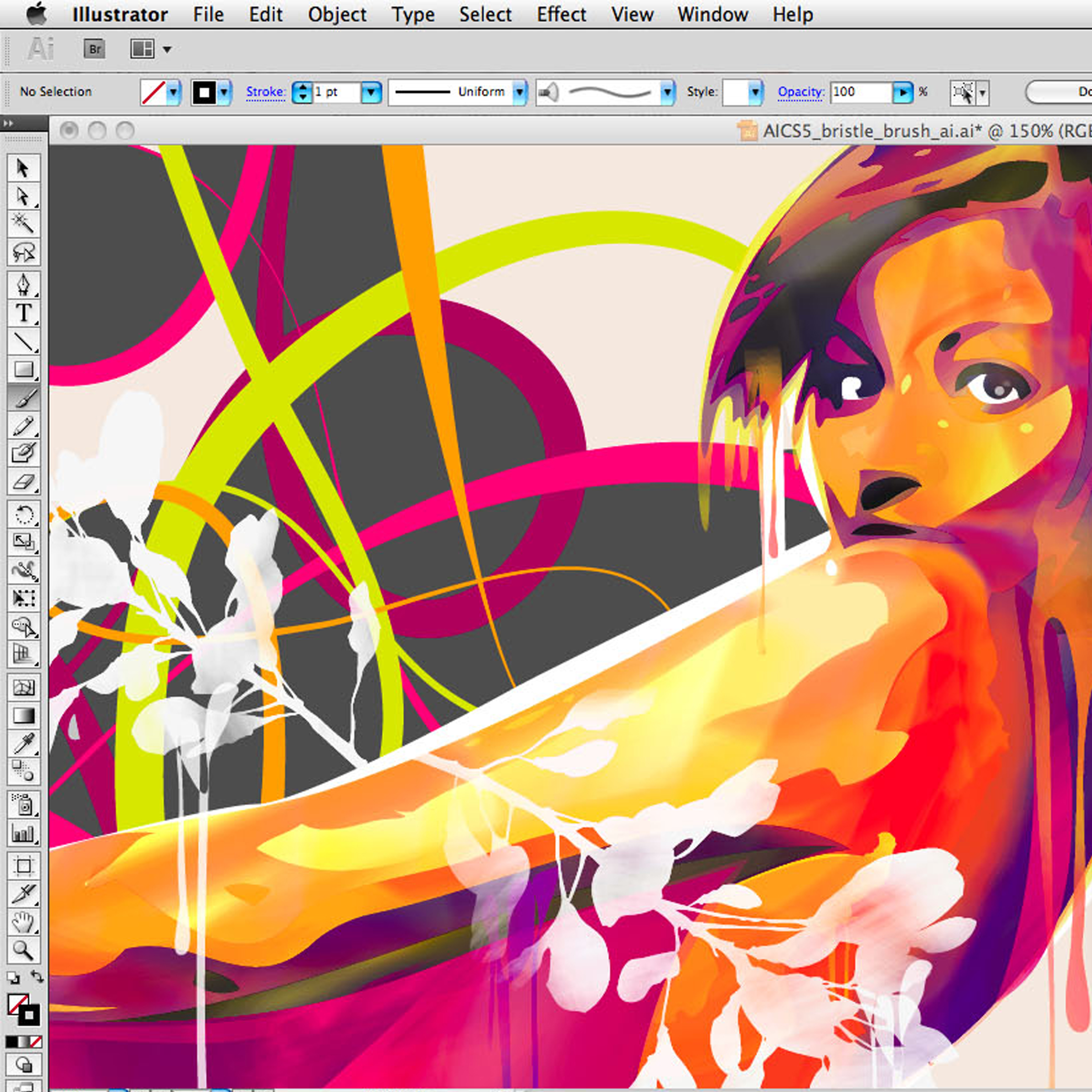
Task: Select the Magic Wand tool
Action: [23, 224]
